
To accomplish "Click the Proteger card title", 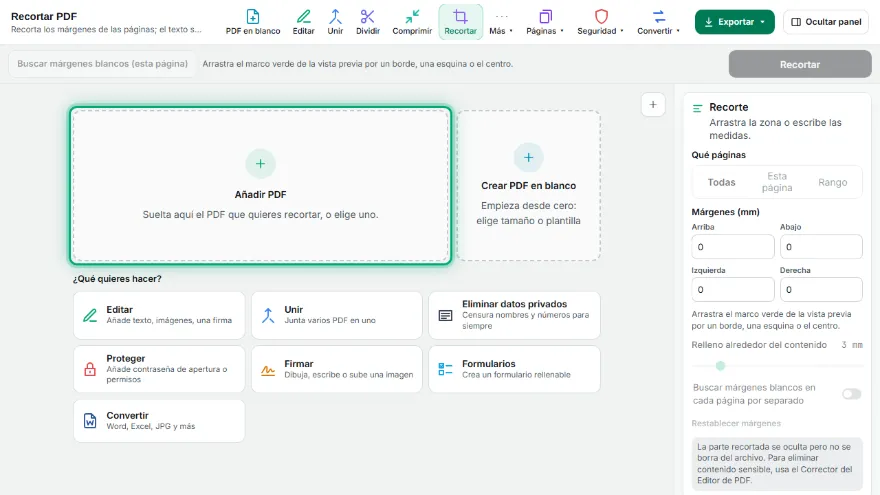I will tap(126, 359).
